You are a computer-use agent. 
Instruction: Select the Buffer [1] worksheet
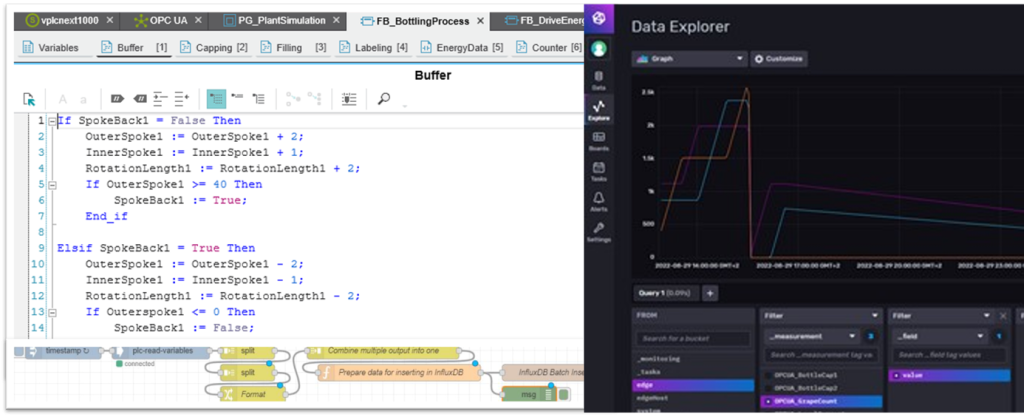(134, 47)
